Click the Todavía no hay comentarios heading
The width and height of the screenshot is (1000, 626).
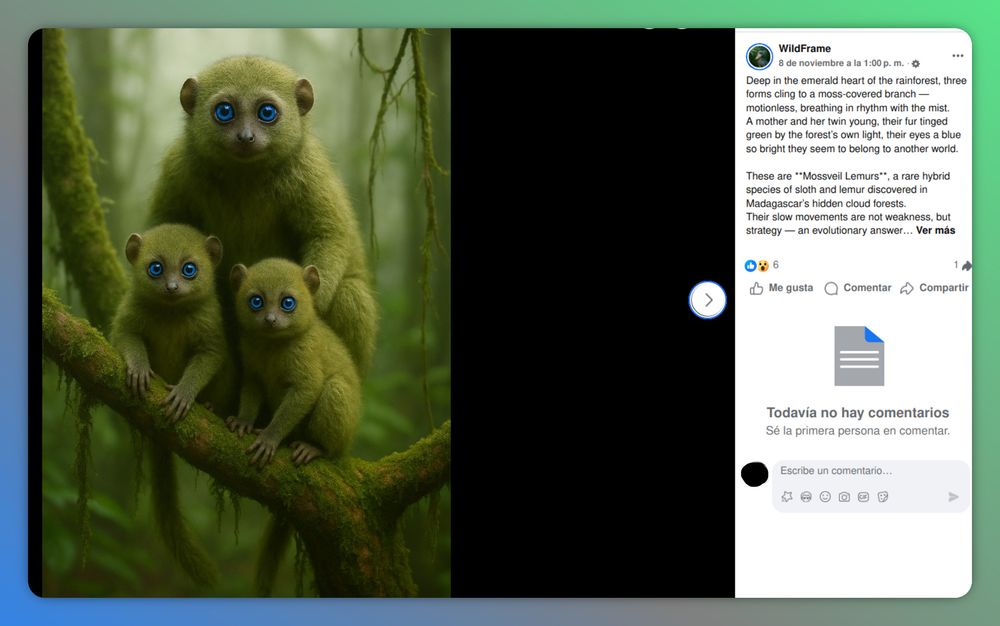click(x=858, y=412)
